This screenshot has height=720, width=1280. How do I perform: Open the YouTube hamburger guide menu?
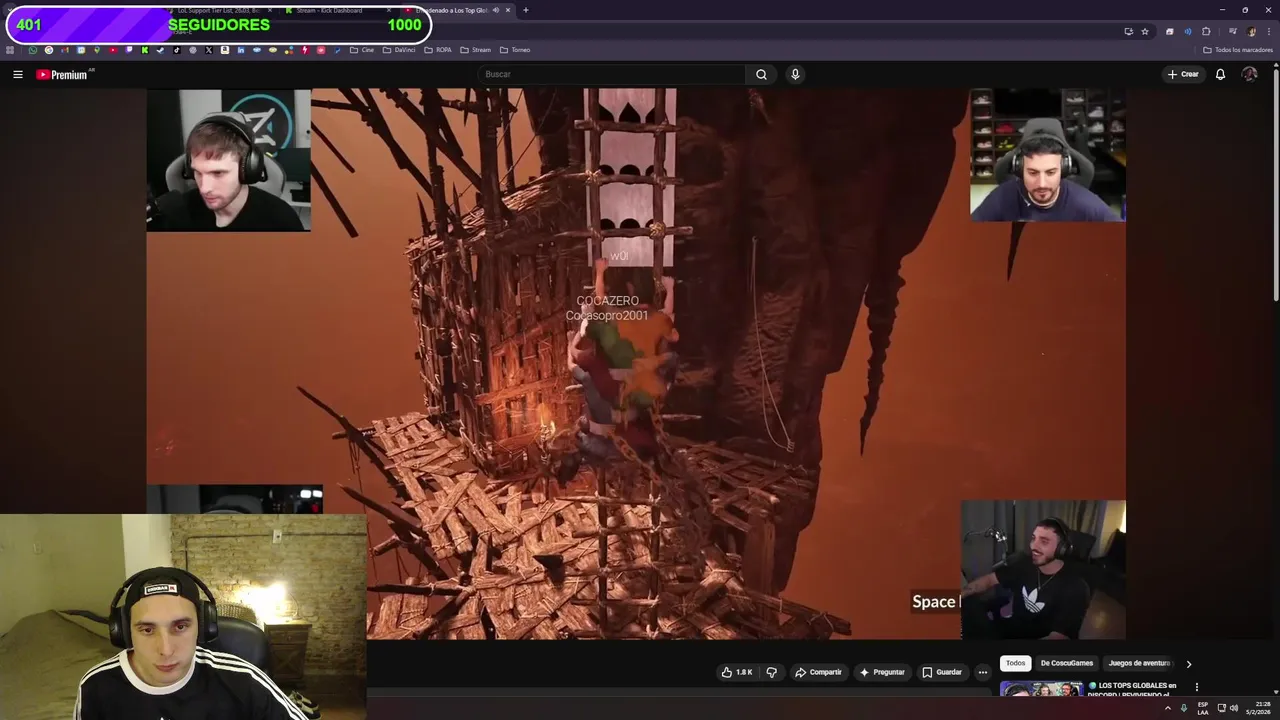(x=17, y=74)
